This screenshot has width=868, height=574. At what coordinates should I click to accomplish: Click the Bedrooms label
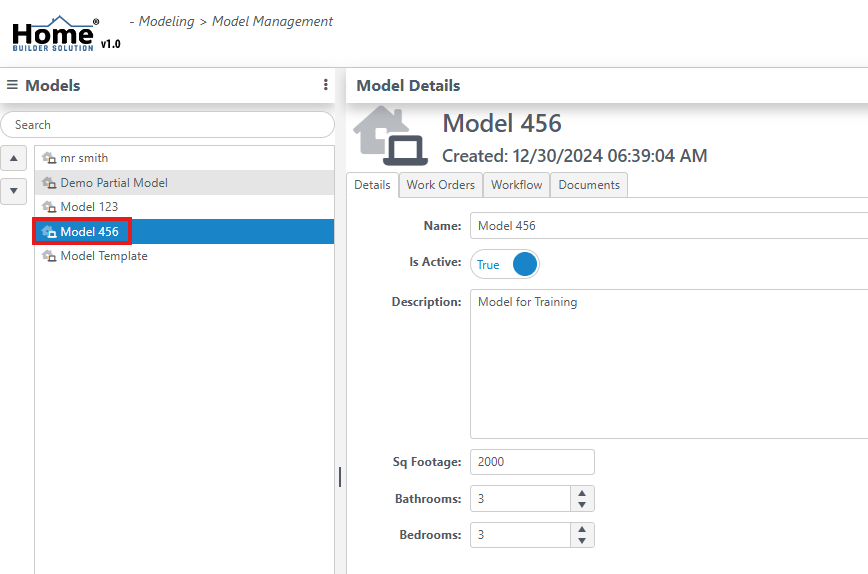point(430,535)
